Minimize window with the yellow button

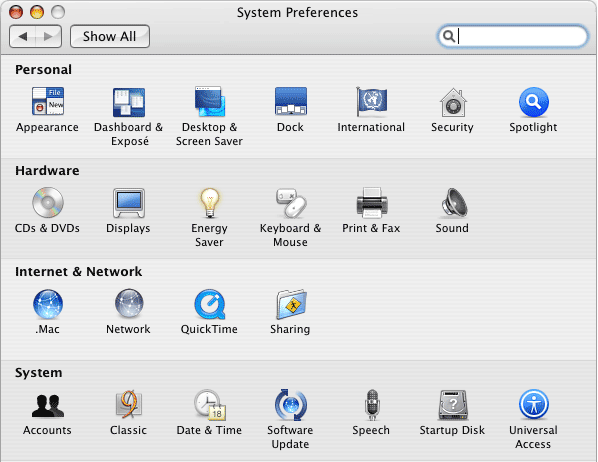click(x=37, y=12)
